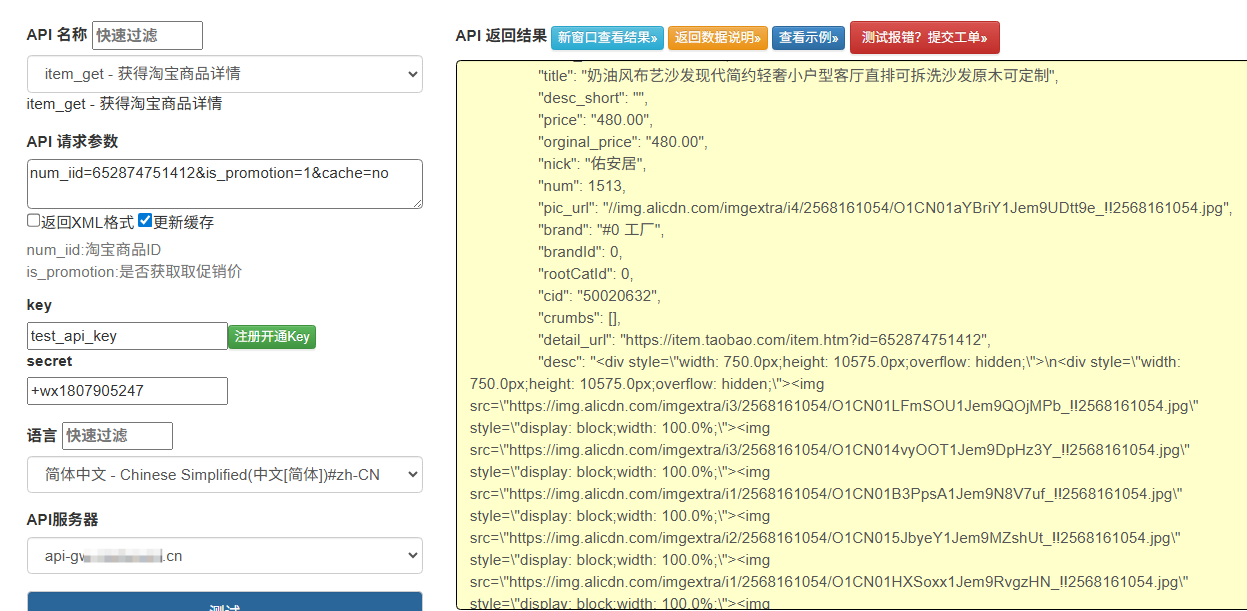Screen dimensions: 1247x611
Task: Open the 简体中文 language dropdown
Action: click(x=225, y=475)
